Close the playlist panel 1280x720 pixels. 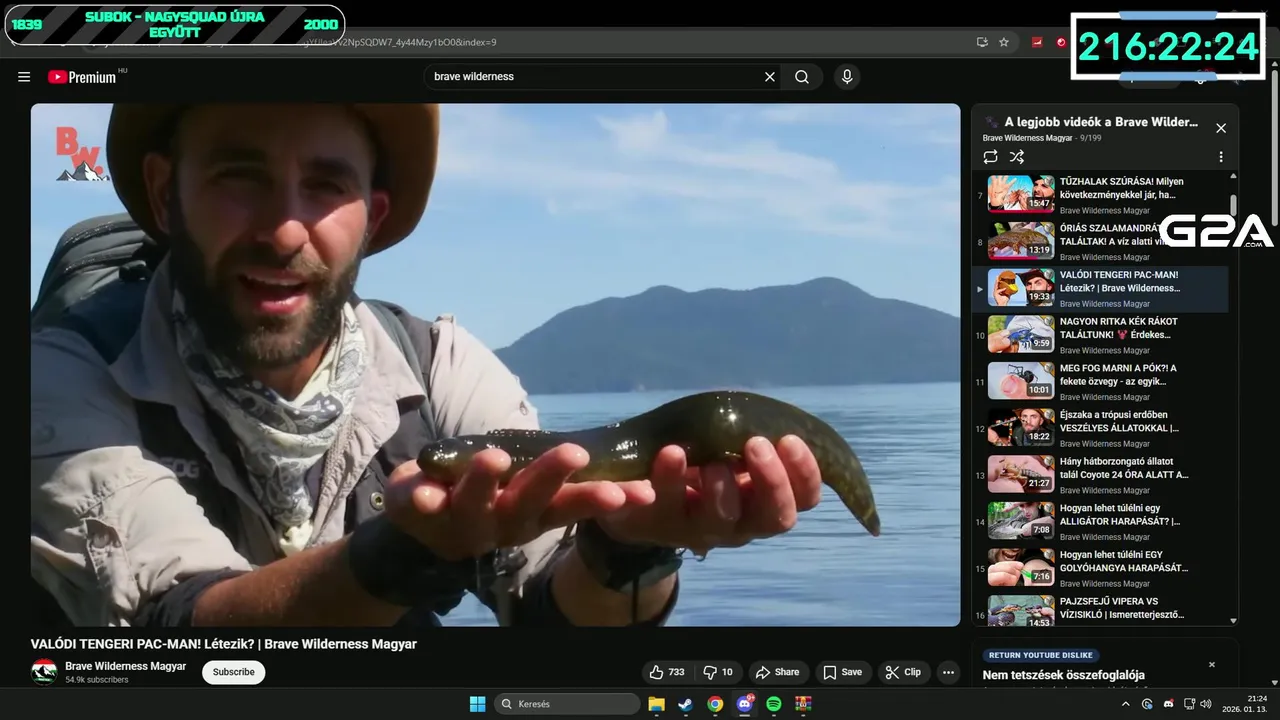pyautogui.click(x=1221, y=128)
